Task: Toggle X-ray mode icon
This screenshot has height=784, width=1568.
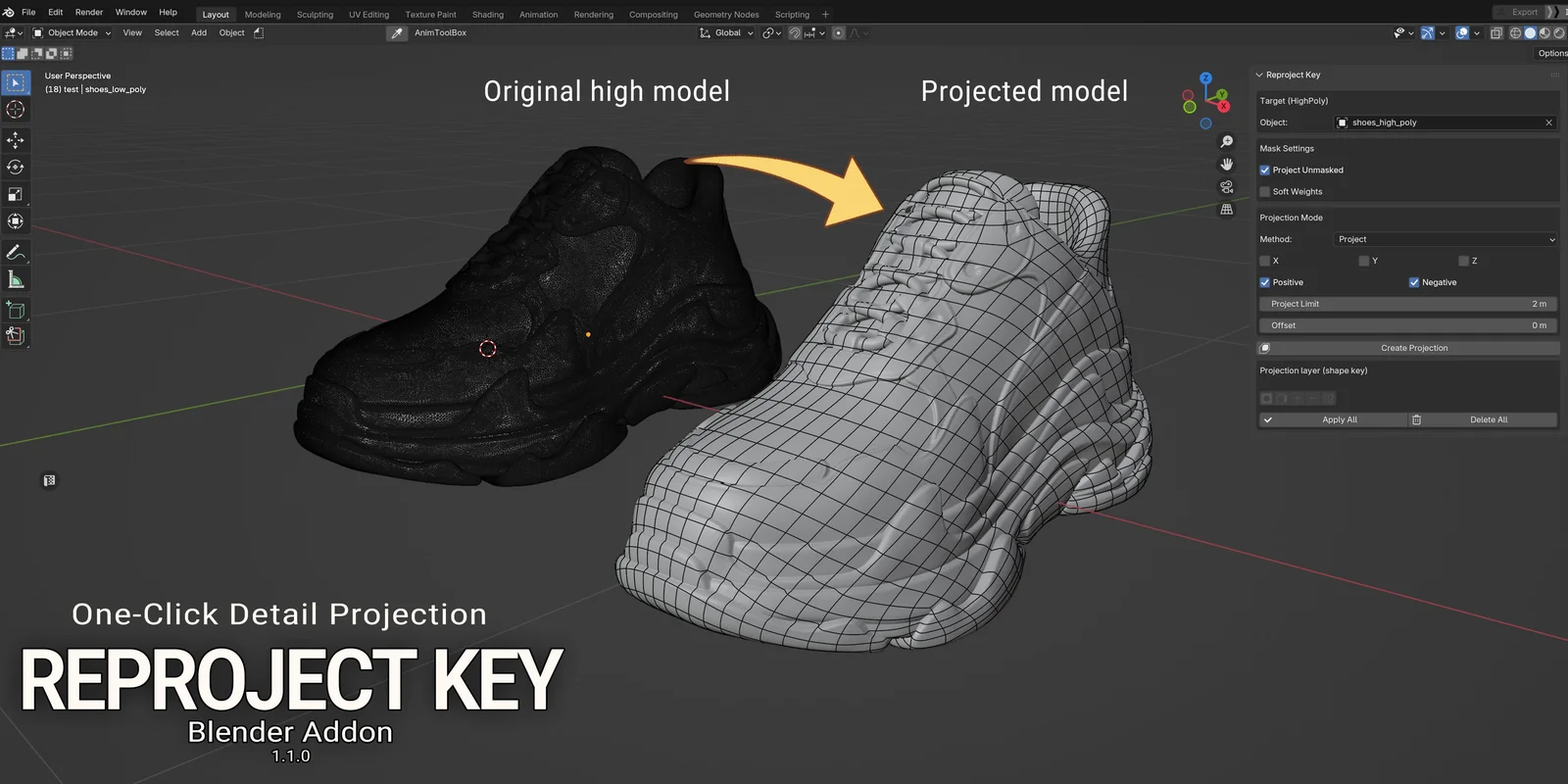Action: [1496, 33]
